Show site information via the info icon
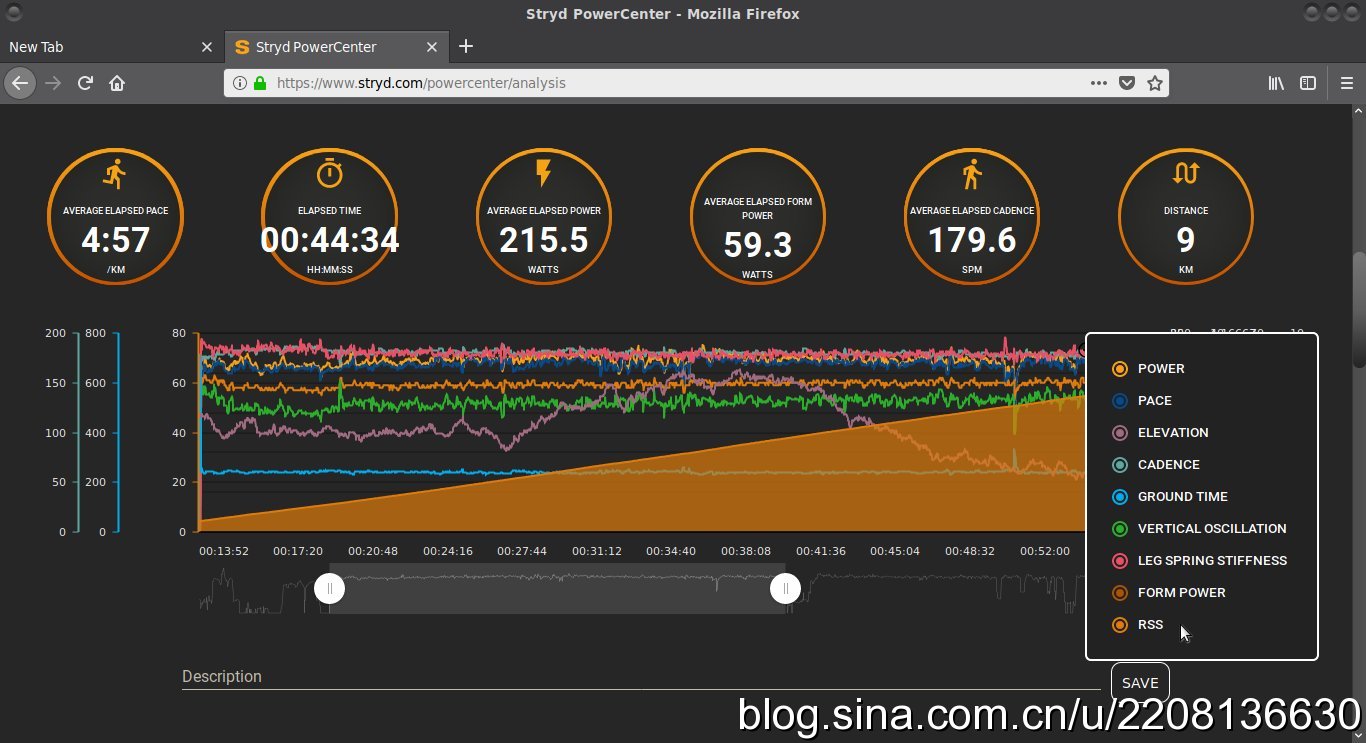This screenshot has width=1366, height=743. tap(240, 83)
